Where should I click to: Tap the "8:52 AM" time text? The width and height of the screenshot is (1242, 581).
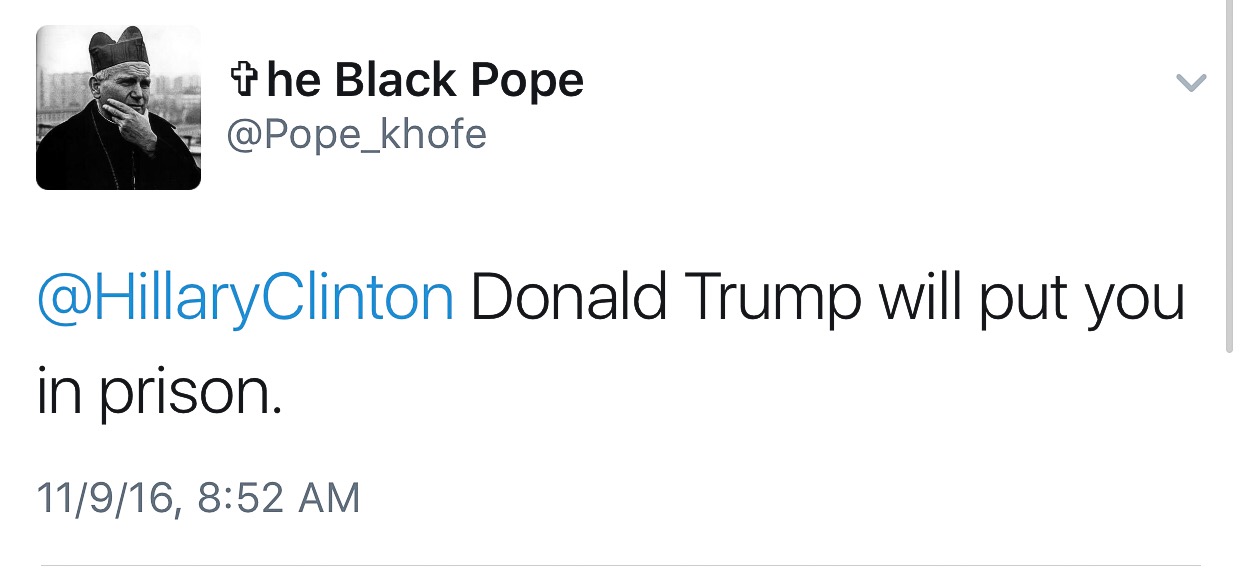click(x=278, y=497)
